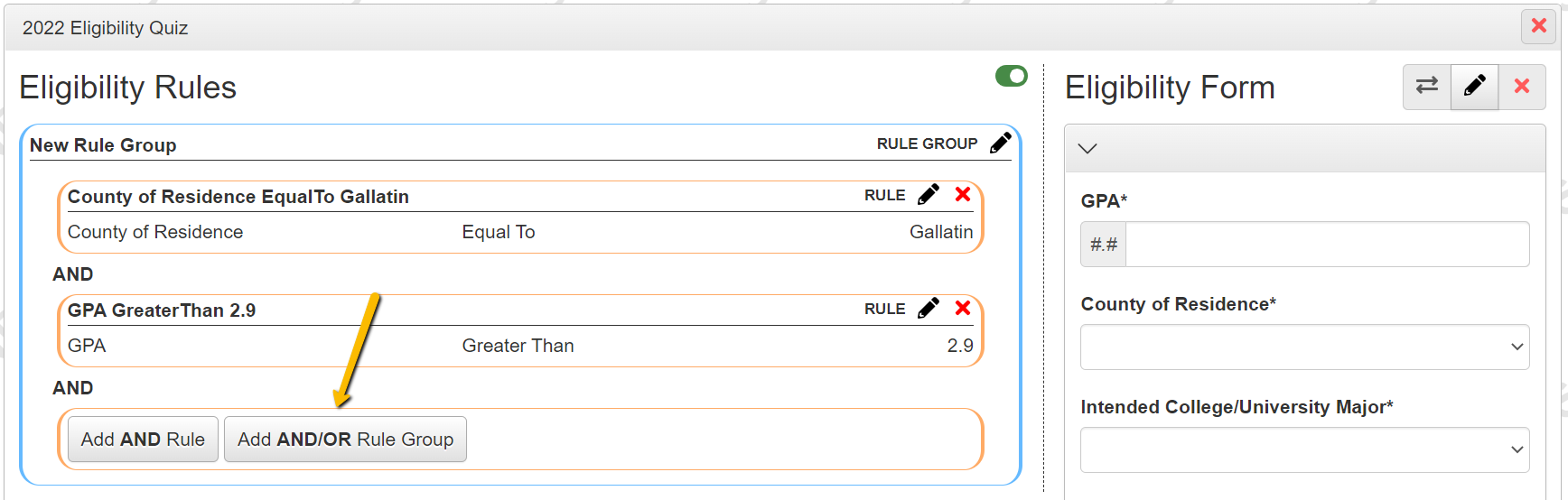Click the County of Residence EqualTo Gallatin header
The height and width of the screenshot is (500, 1568).
click(238, 197)
